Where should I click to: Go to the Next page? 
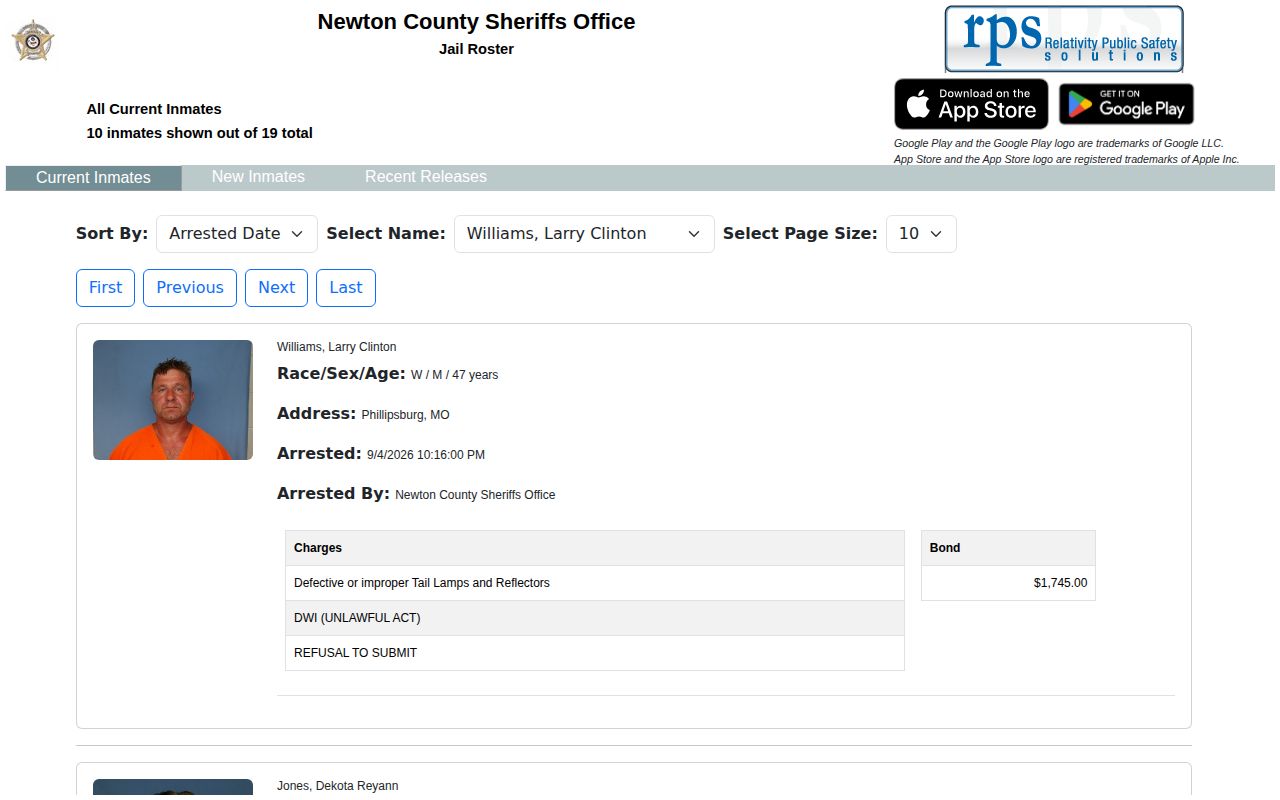point(276,288)
